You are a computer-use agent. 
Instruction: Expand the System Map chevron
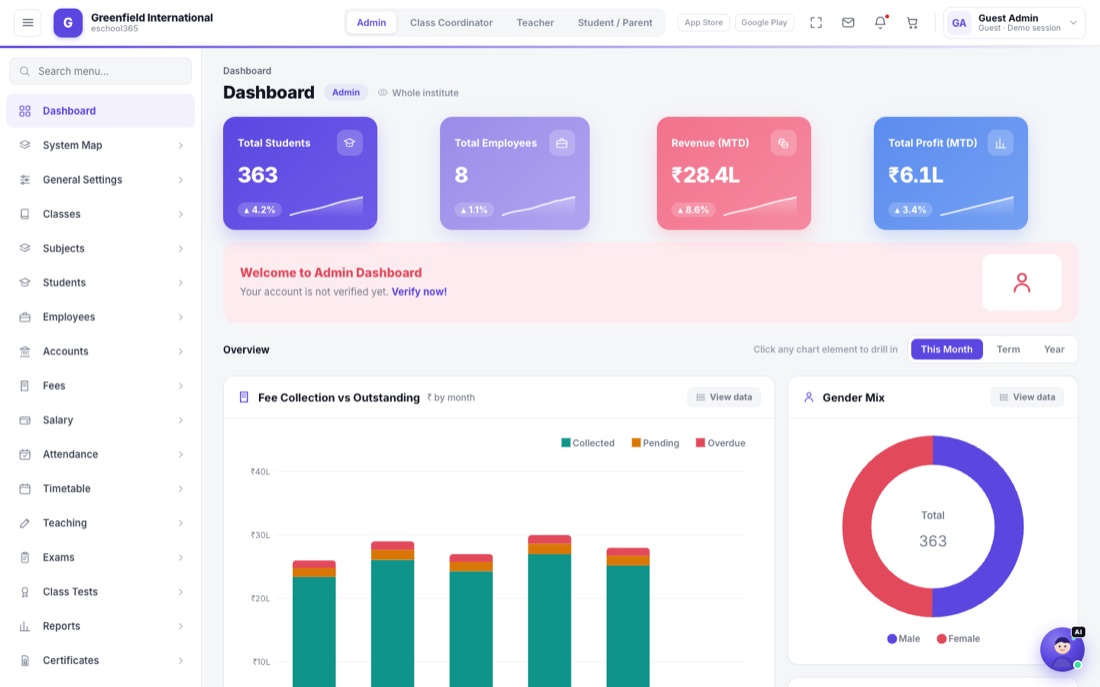[180, 145]
